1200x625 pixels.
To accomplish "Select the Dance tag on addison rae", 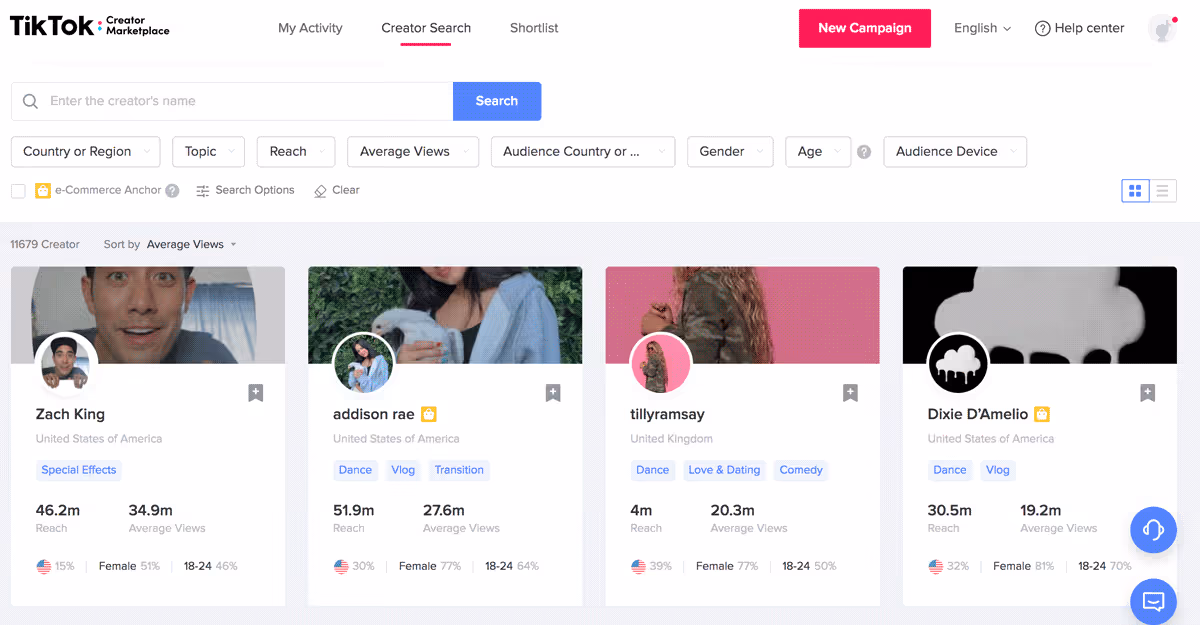I will point(355,470).
